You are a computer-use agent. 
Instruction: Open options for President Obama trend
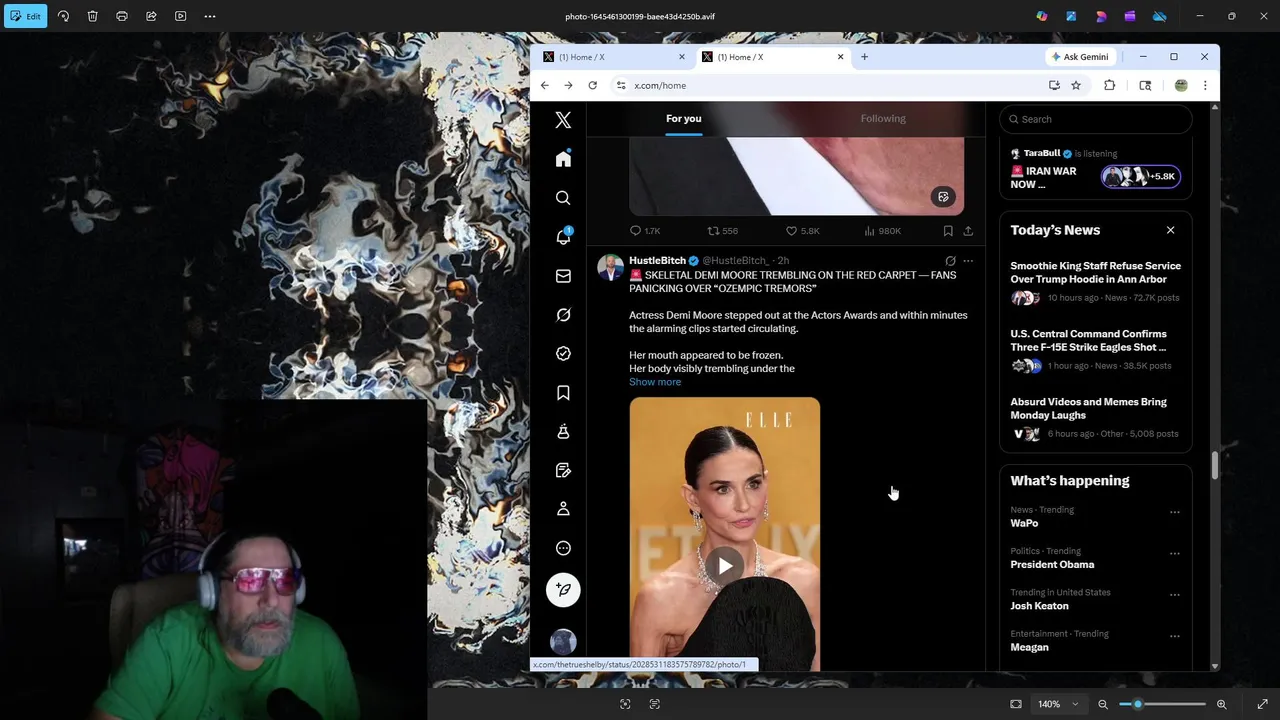[x=1175, y=553]
